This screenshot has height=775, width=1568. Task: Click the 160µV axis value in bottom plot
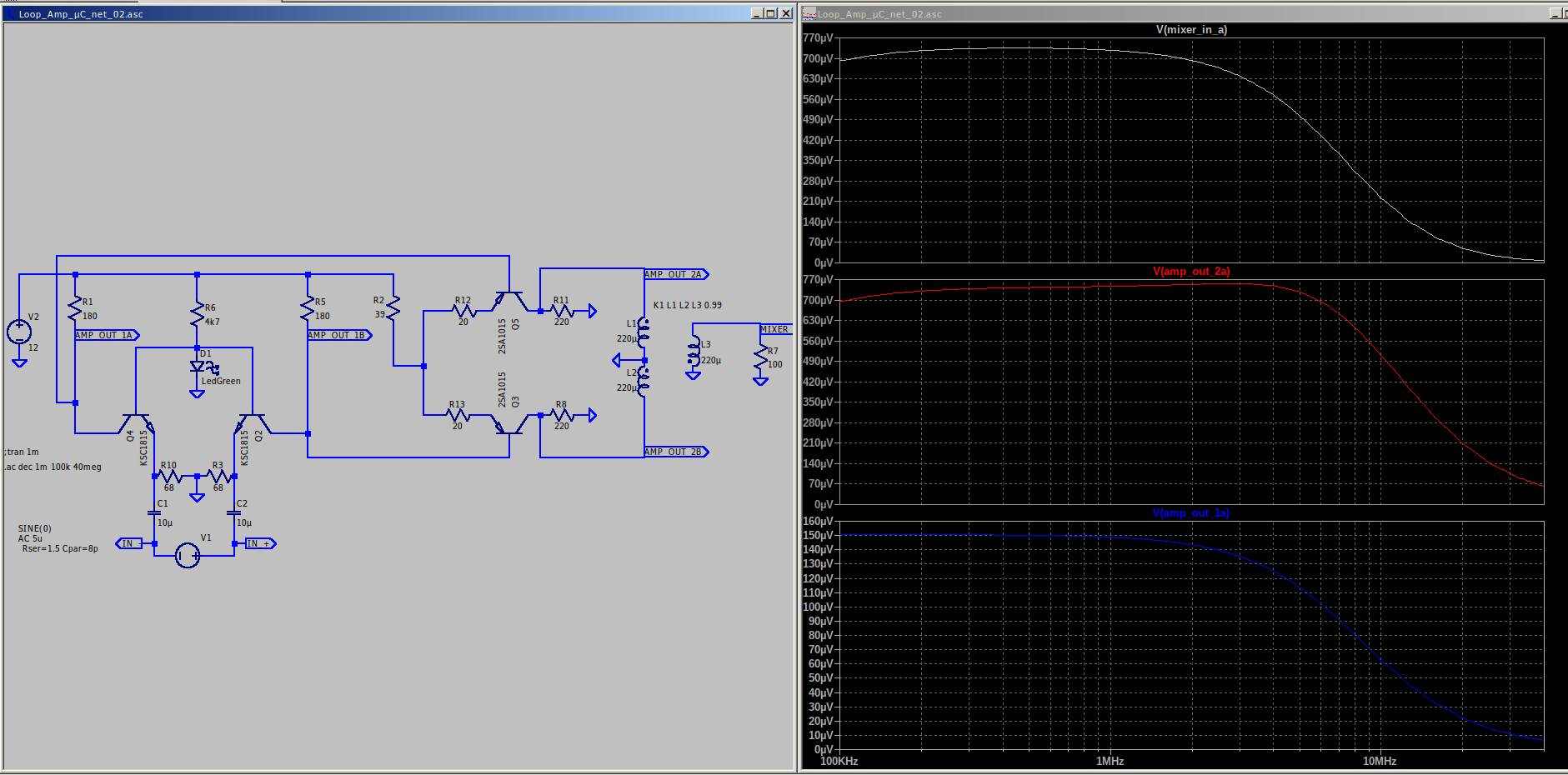coord(818,521)
